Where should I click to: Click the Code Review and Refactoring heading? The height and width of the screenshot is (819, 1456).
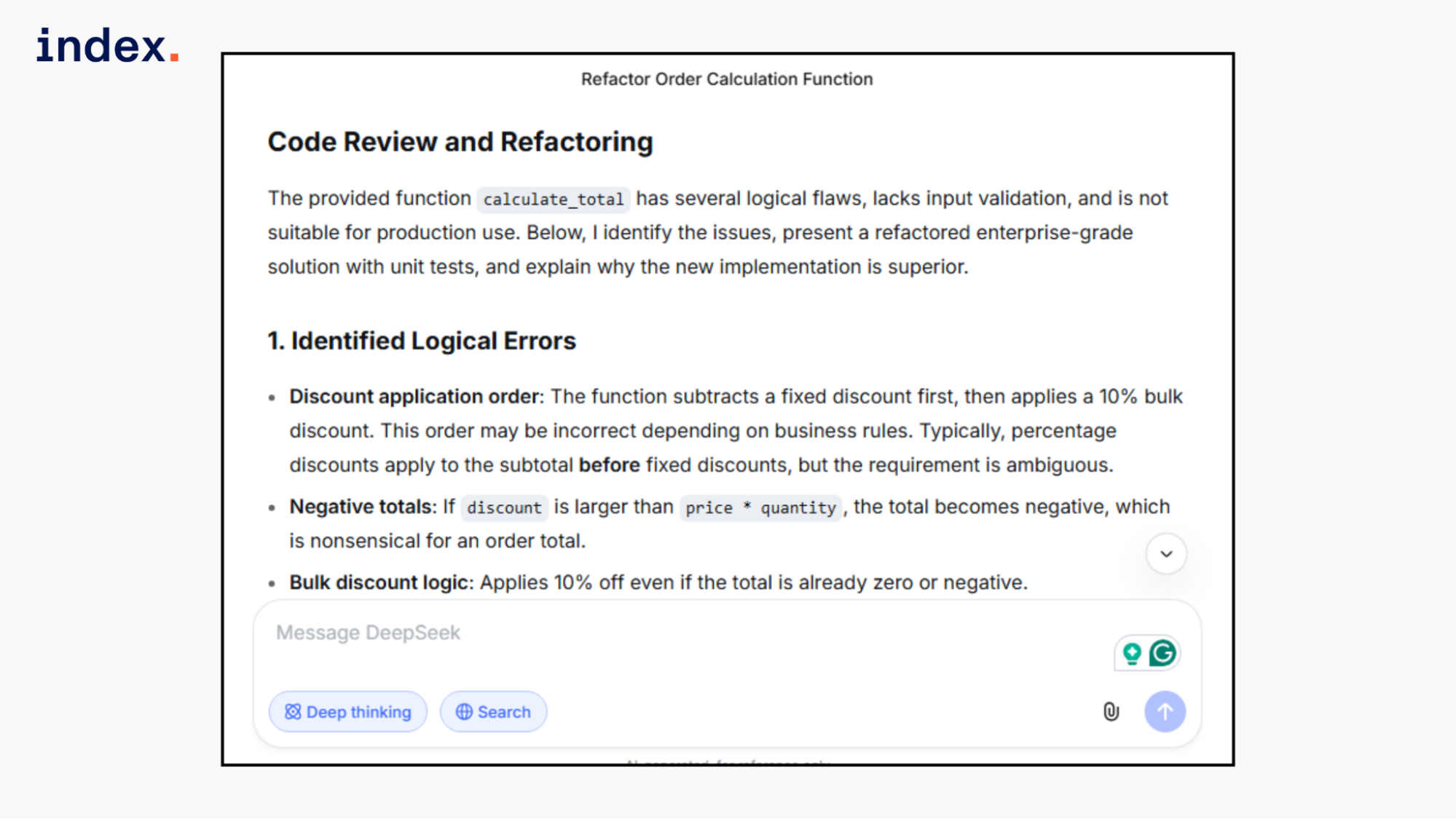(460, 142)
